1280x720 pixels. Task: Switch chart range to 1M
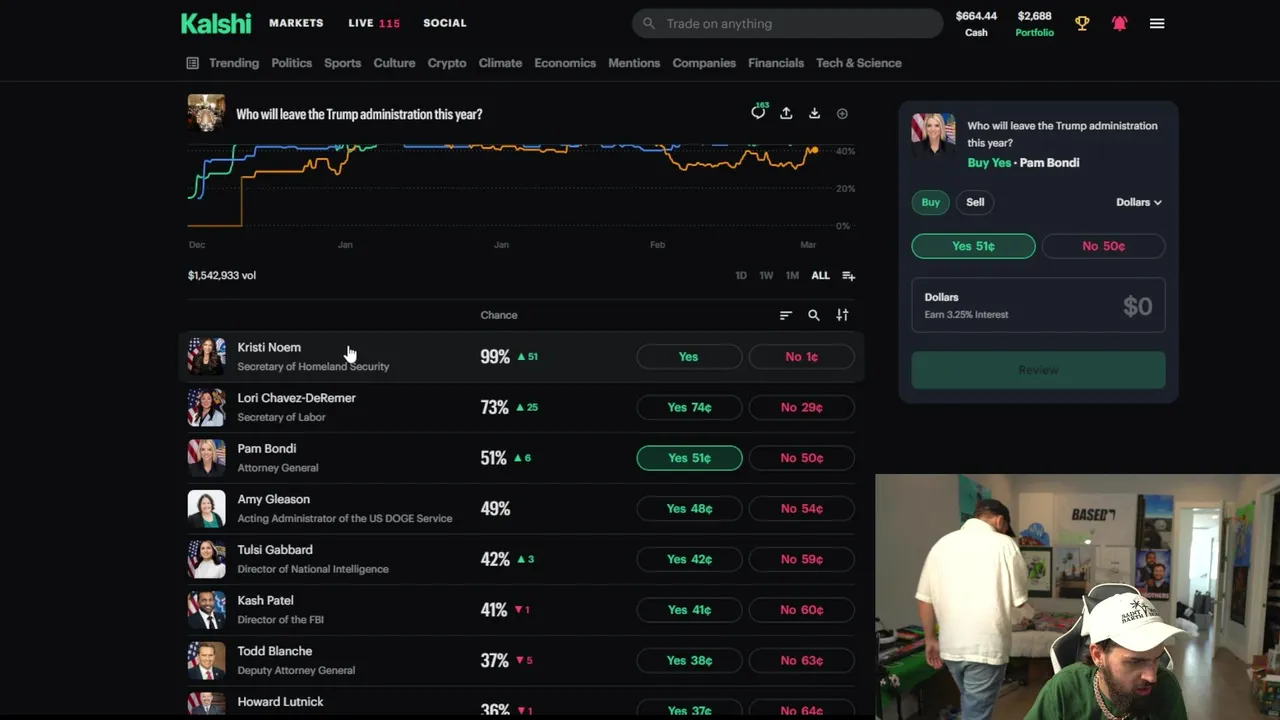[792, 275]
